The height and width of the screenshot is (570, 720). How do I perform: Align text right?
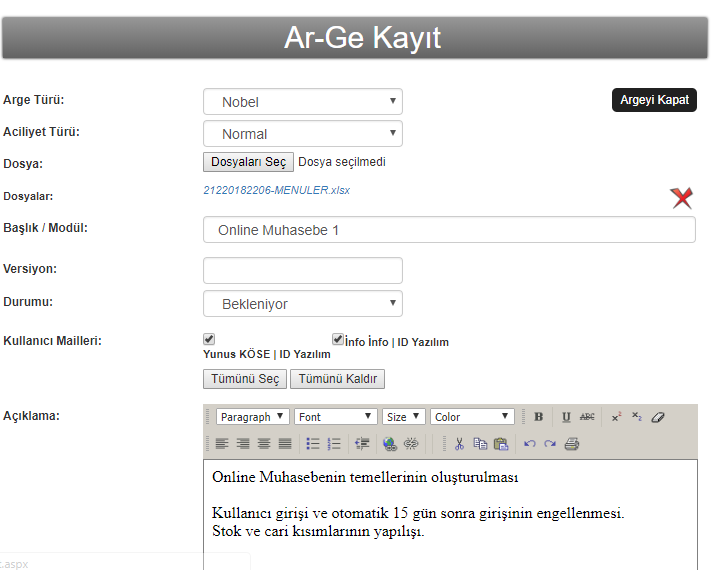[243, 444]
